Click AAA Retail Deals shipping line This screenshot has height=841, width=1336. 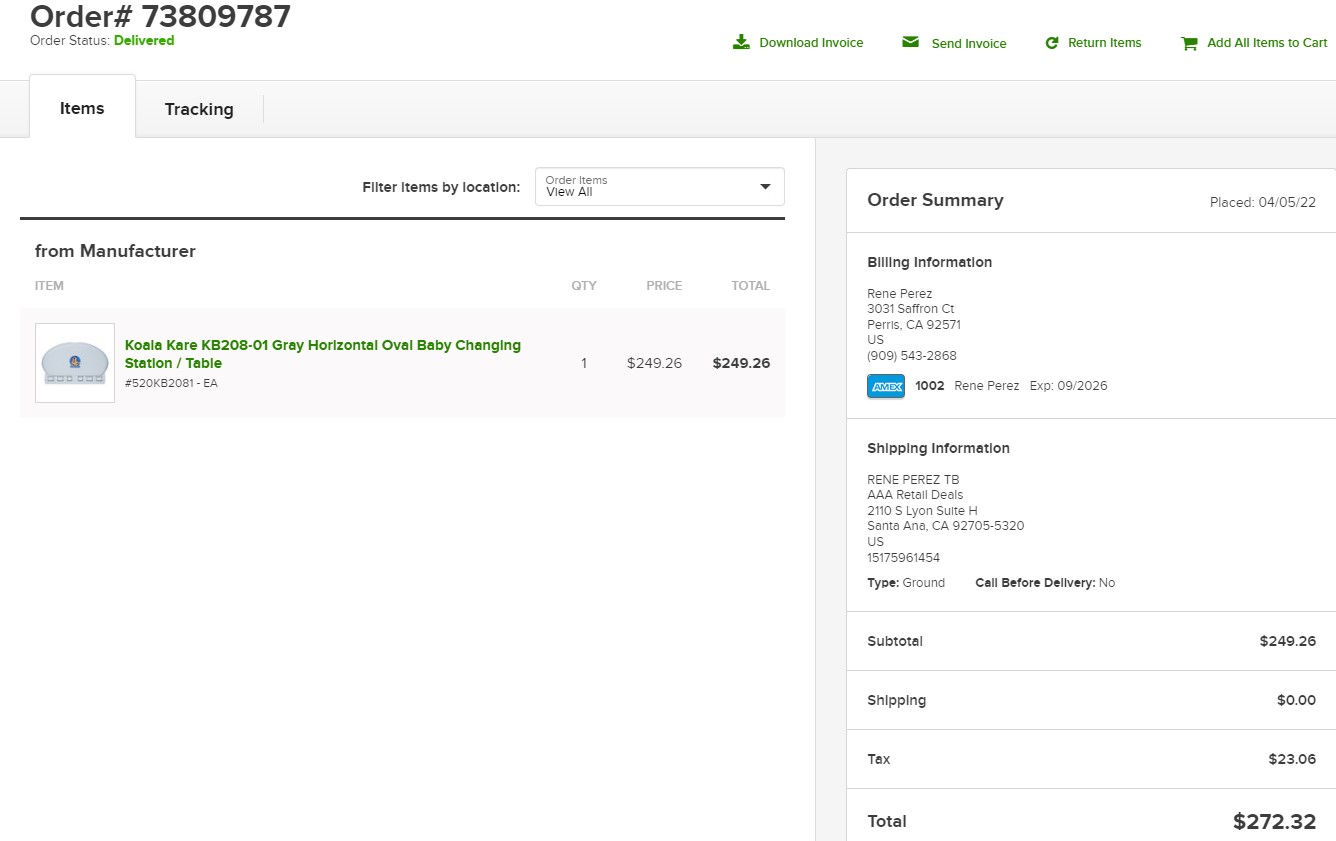pyautogui.click(x=915, y=495)
